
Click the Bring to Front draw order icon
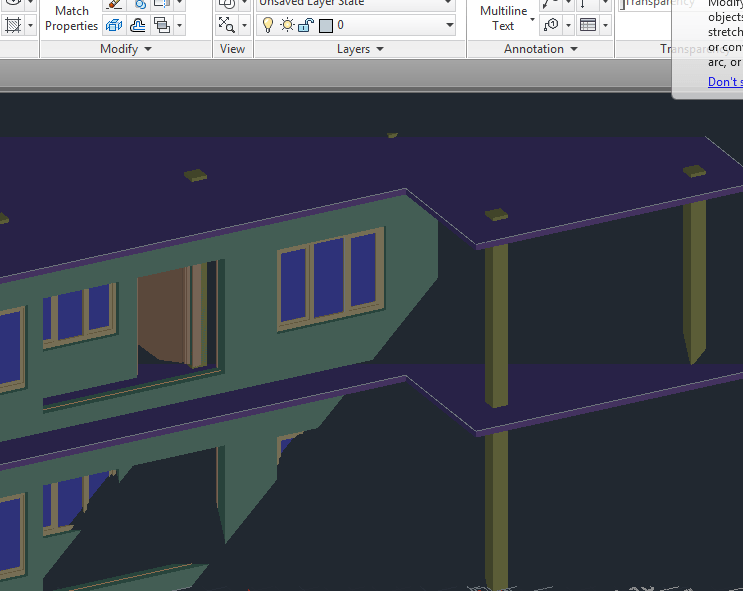tap(162, 25)
